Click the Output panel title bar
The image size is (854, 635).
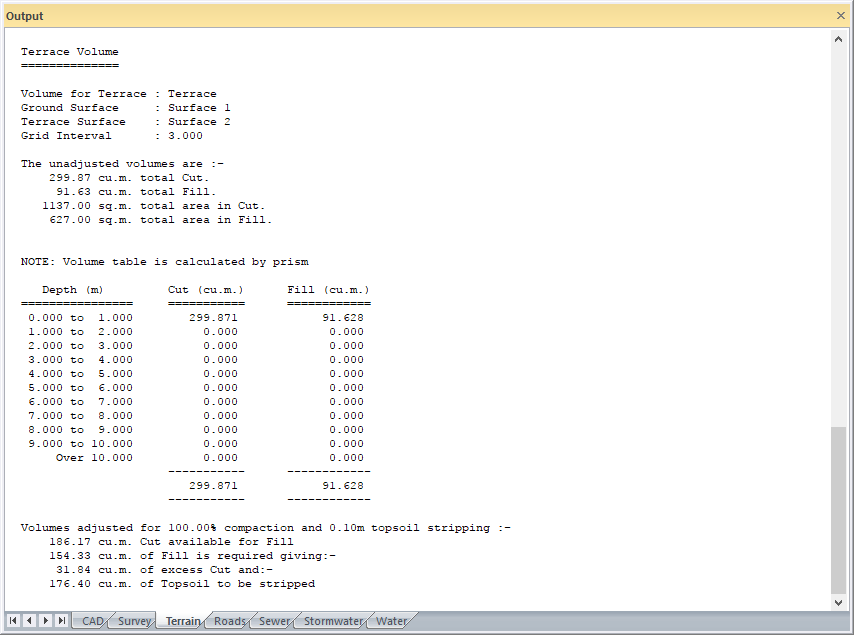pos(400,16)
